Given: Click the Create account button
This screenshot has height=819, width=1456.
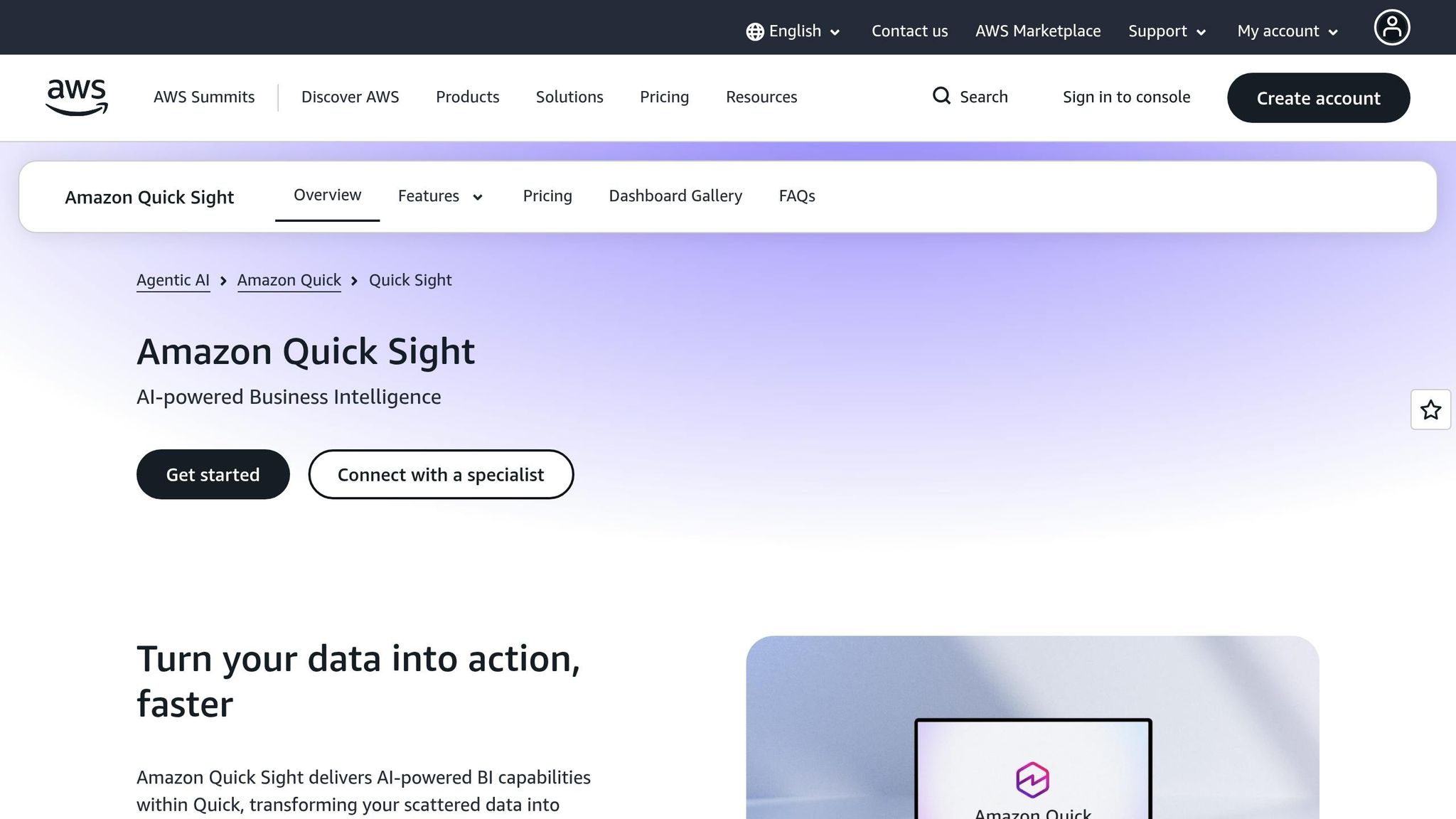Looking at the screenshot, I should [1318, 97].
